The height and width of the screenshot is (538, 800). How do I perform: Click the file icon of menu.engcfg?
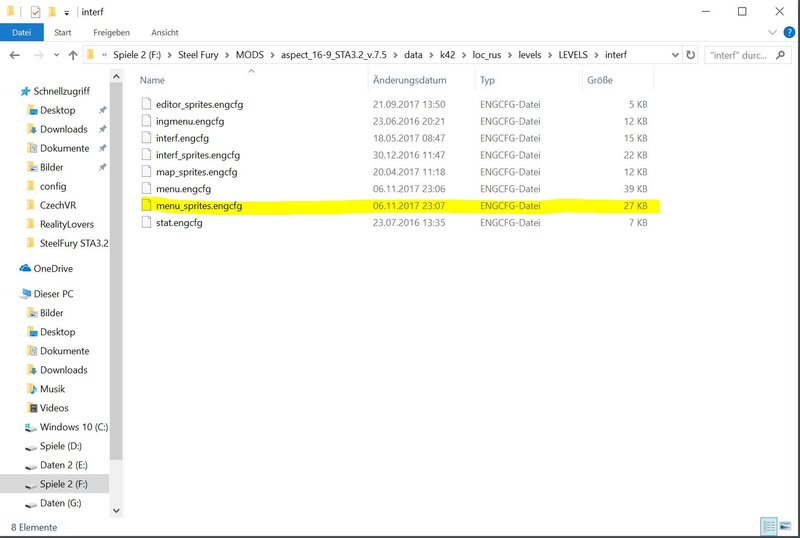click(x=146, y=188)
